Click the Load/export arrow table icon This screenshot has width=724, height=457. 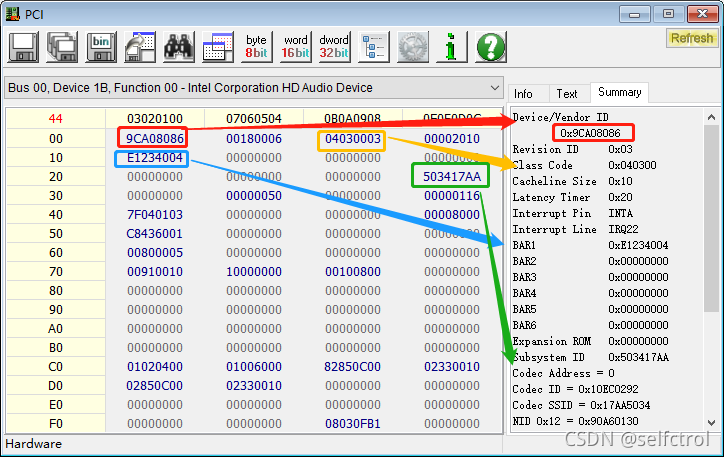click(140, 47)
